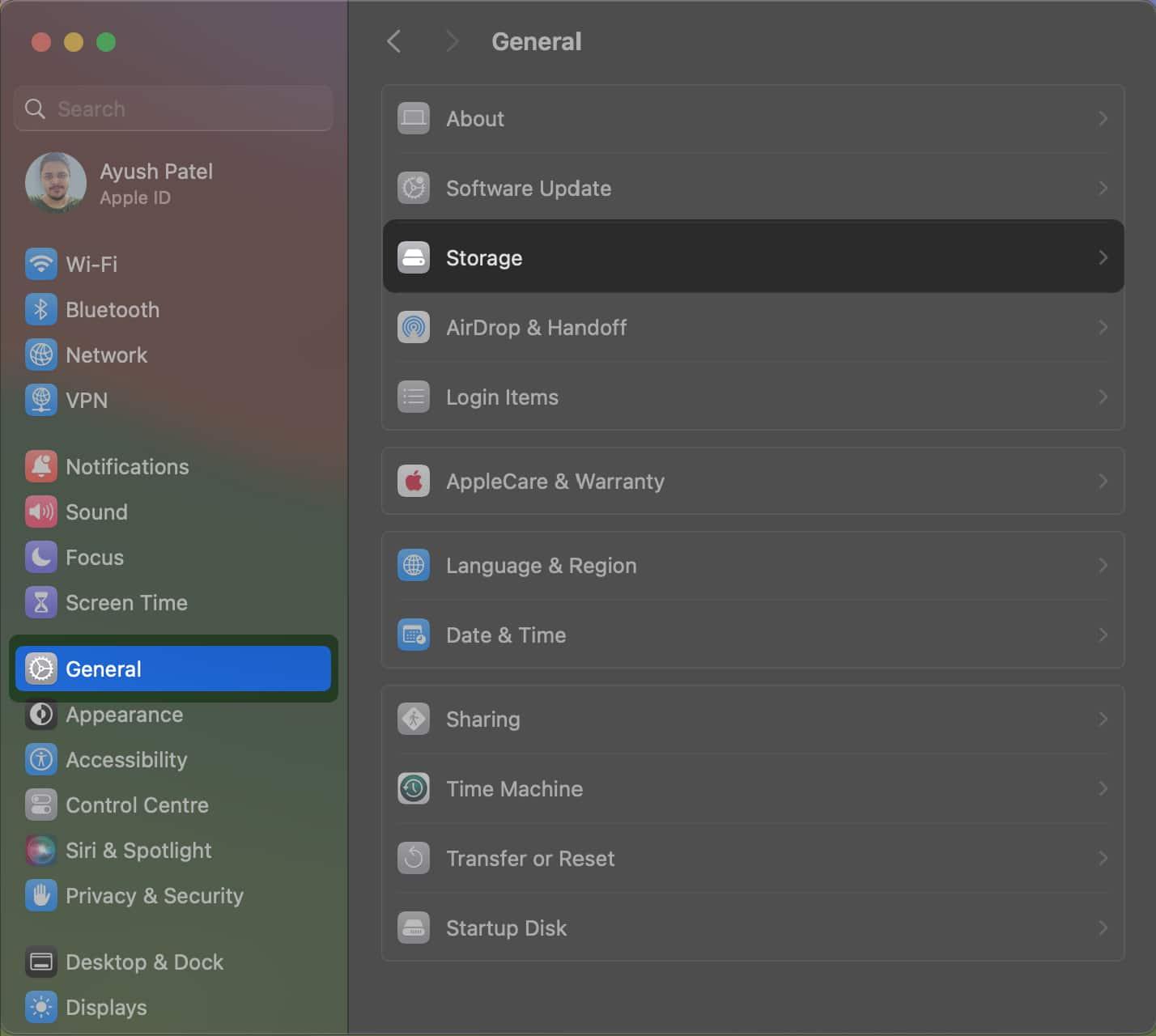Screen dimensions: 1156x1036
Task: Open the Network globe icon
Action: [x=40, y=355]
